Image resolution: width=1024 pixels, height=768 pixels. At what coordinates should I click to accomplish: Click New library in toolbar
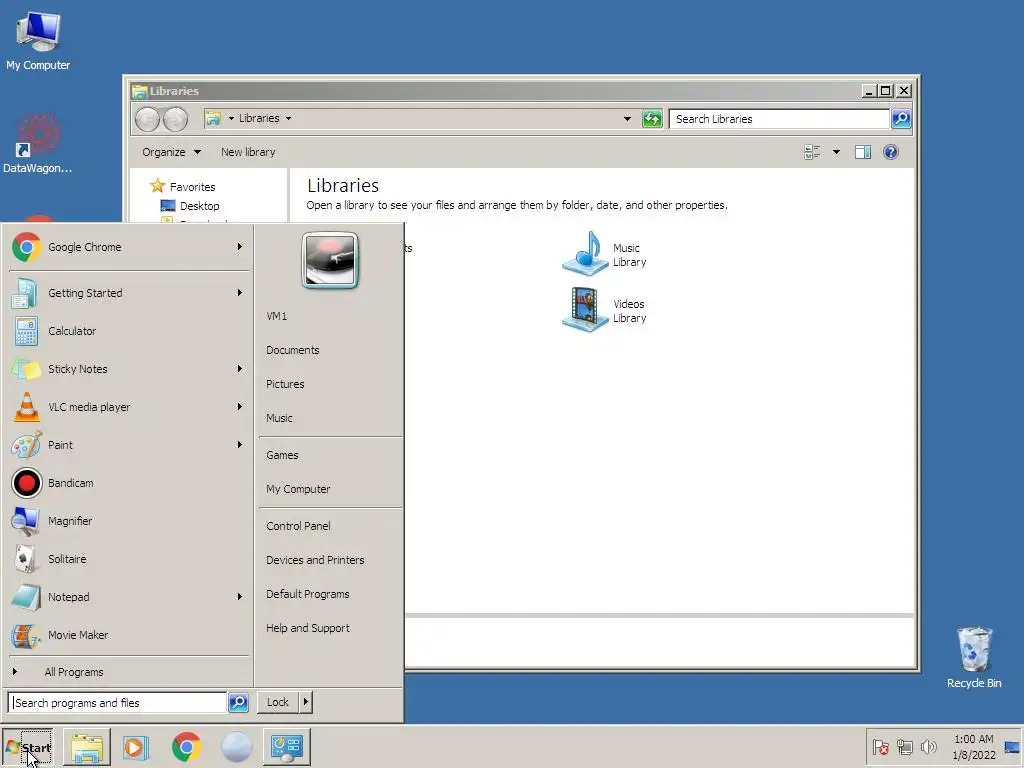point(248,152)
